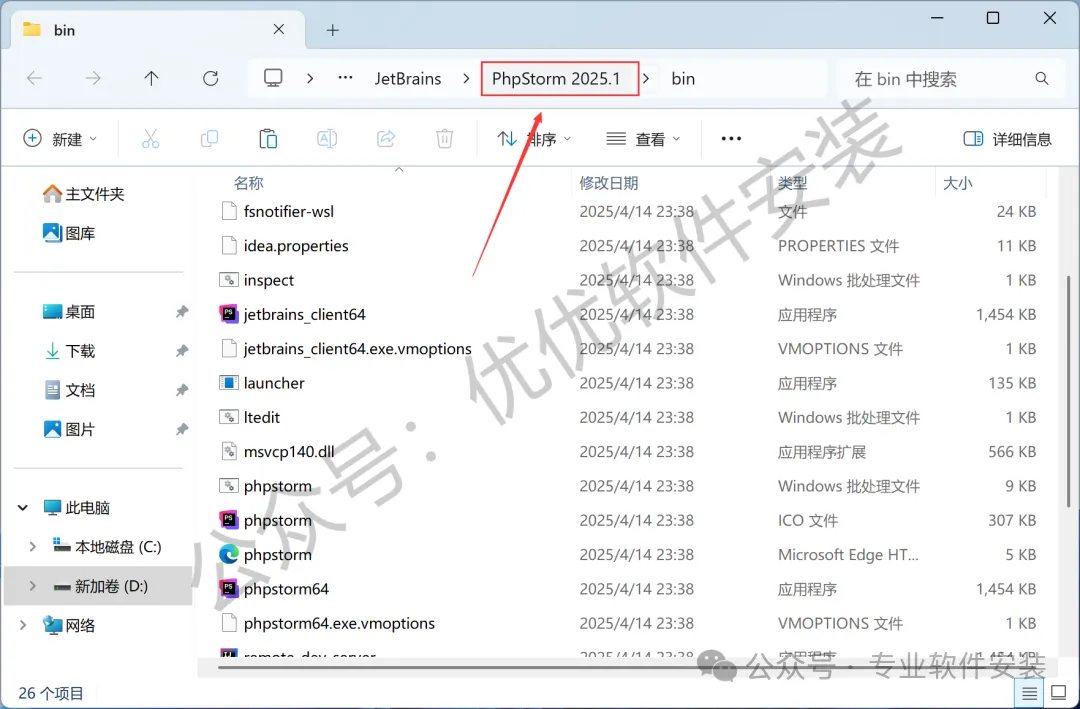1080x709 pixels.
Task: Expand chevron after This PC icon in address bar
Action: [310, 79]
